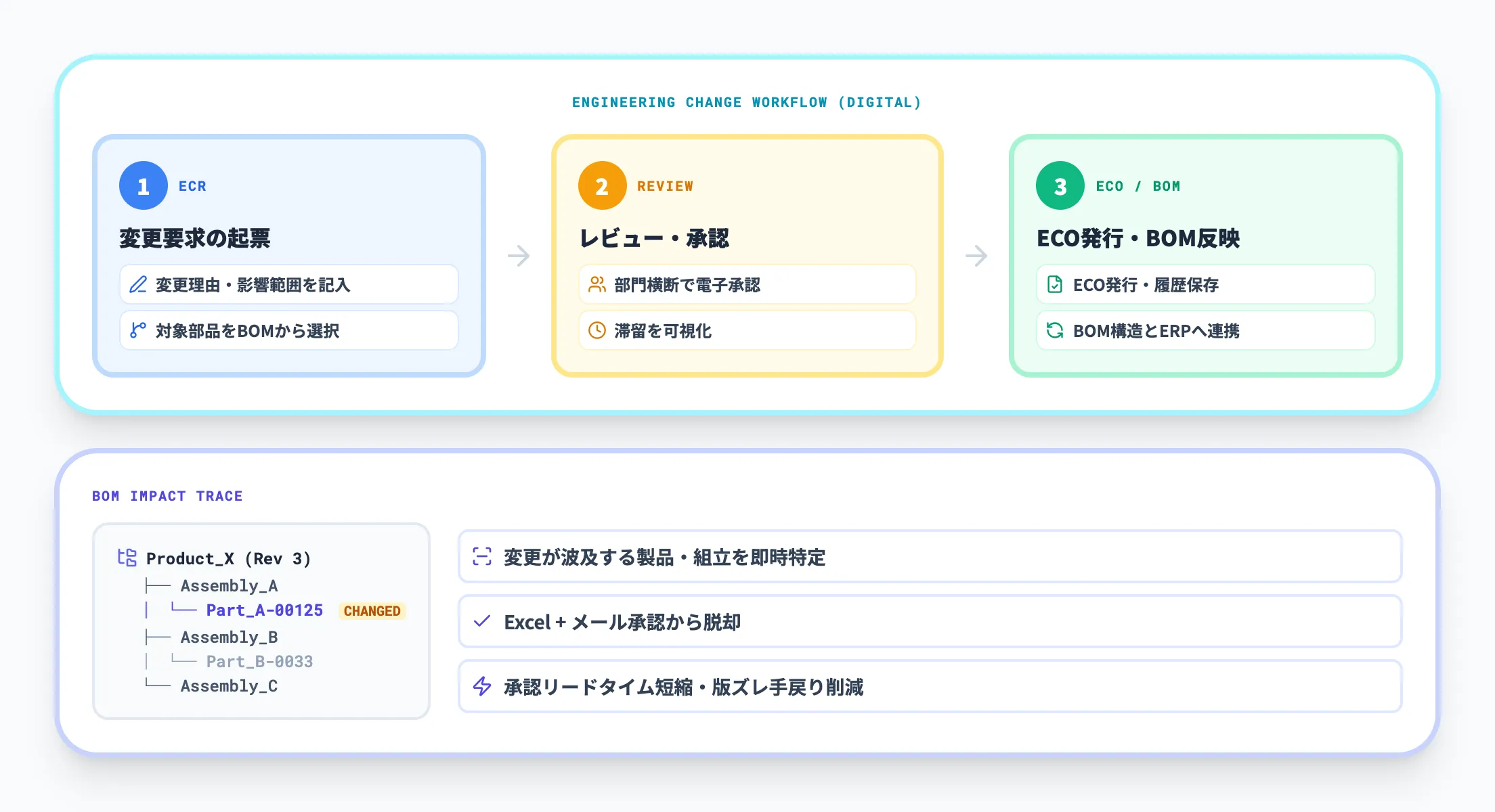Viewport: 1495px width, 812px height.
Task: Expand Product_X (Rev 3) root node
Action: pyautogui.click(x=230, y=558)
